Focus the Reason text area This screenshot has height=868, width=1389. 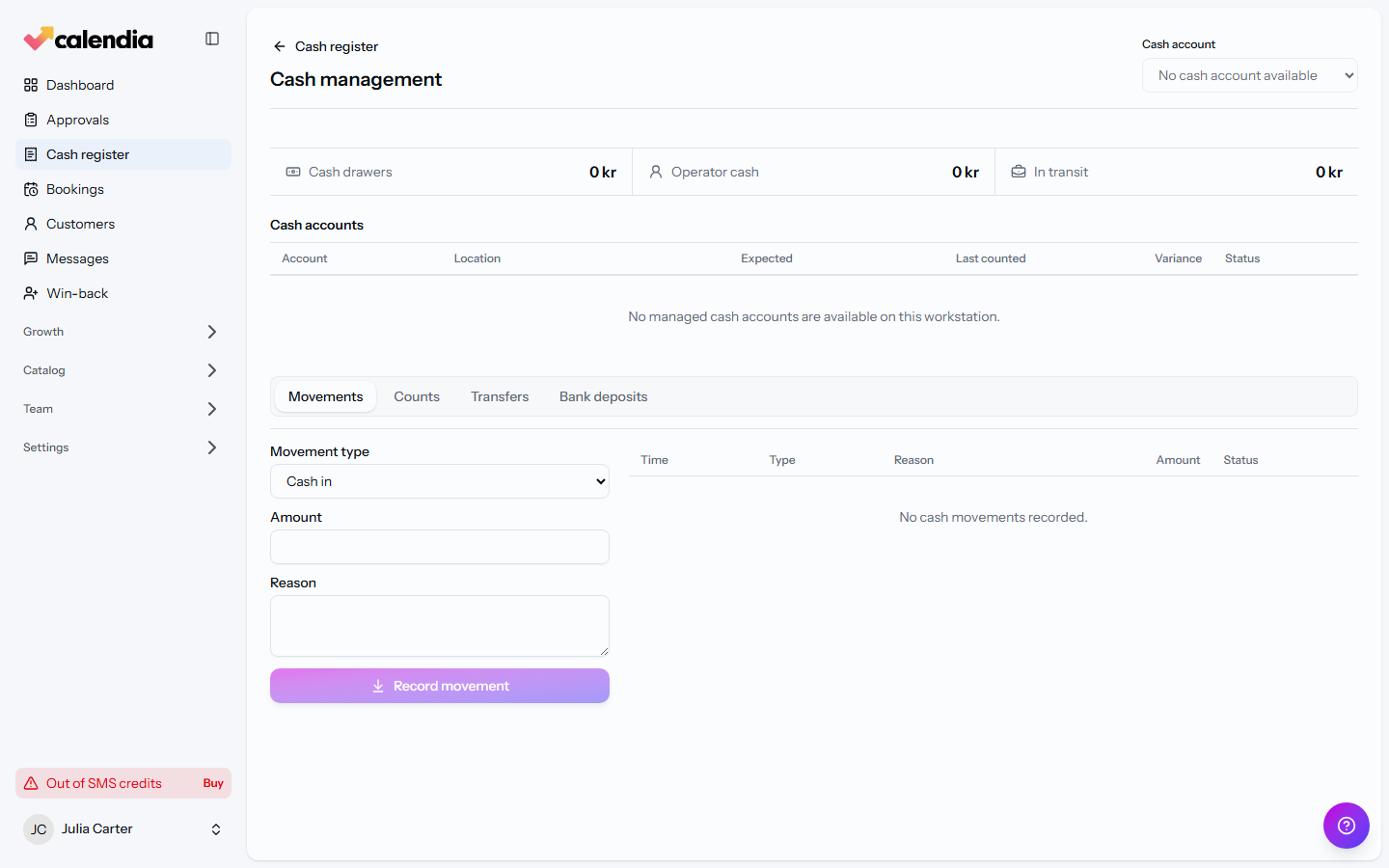[x=440, y=626]
